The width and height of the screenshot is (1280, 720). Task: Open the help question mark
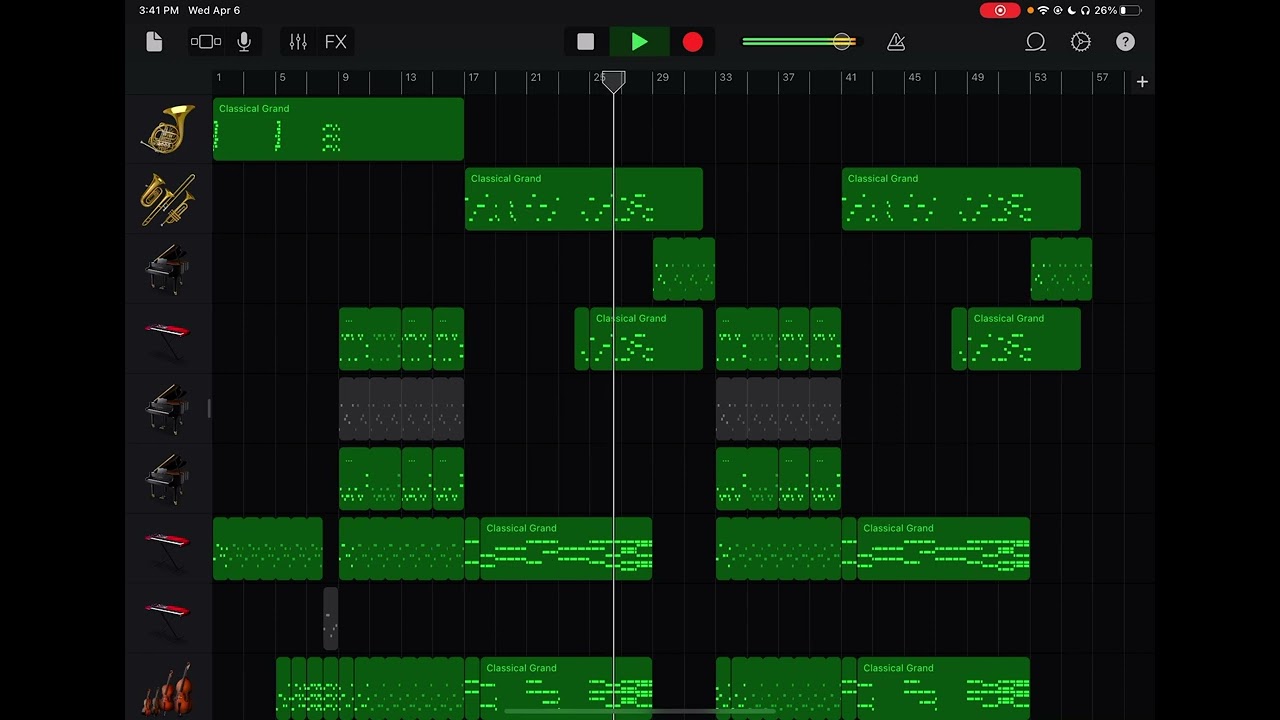[1126, 42]
